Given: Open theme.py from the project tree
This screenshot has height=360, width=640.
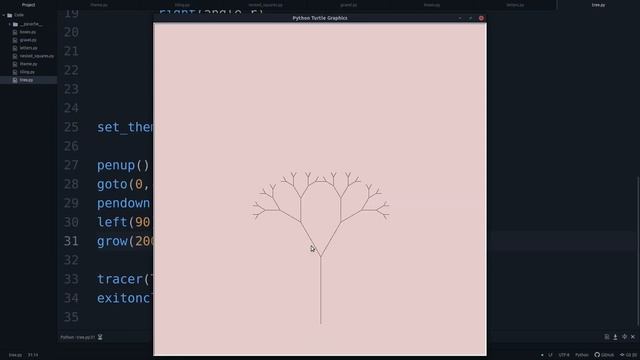Looking at the screenshot, I should 29,64.
